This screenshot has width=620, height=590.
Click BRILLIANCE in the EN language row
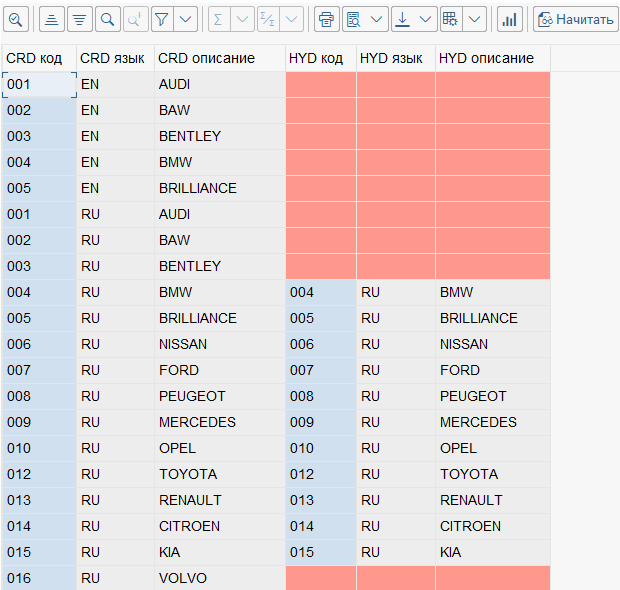click(x=220, y=188)
